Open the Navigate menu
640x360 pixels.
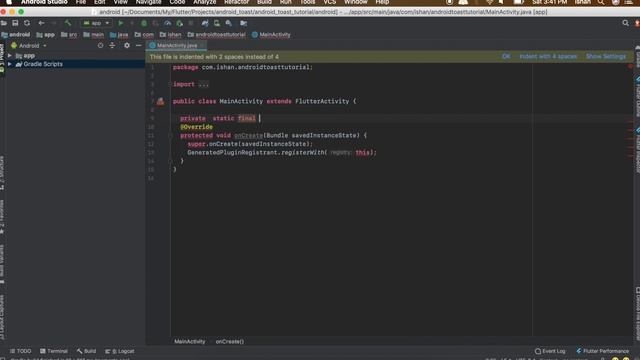pos(149,2)
